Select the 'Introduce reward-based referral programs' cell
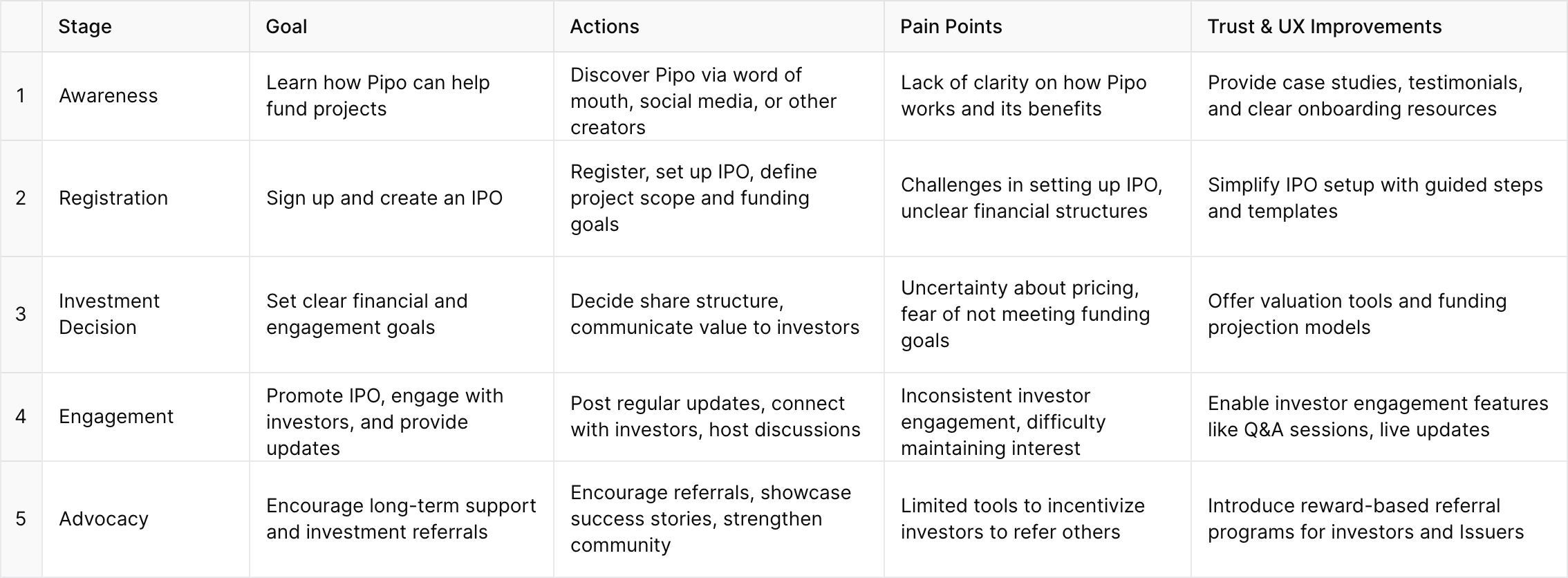The width and height of the screenshot is (1568, 578). click(1379, 519)
